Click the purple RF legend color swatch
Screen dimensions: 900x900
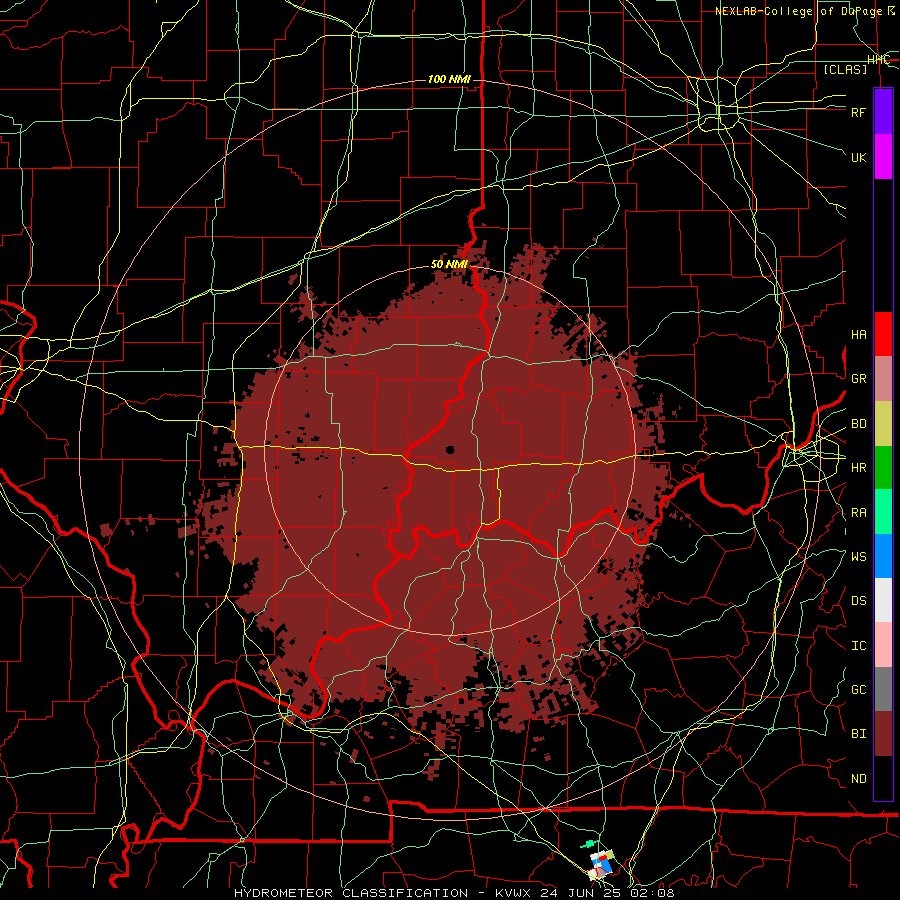[x=883, y=111]
